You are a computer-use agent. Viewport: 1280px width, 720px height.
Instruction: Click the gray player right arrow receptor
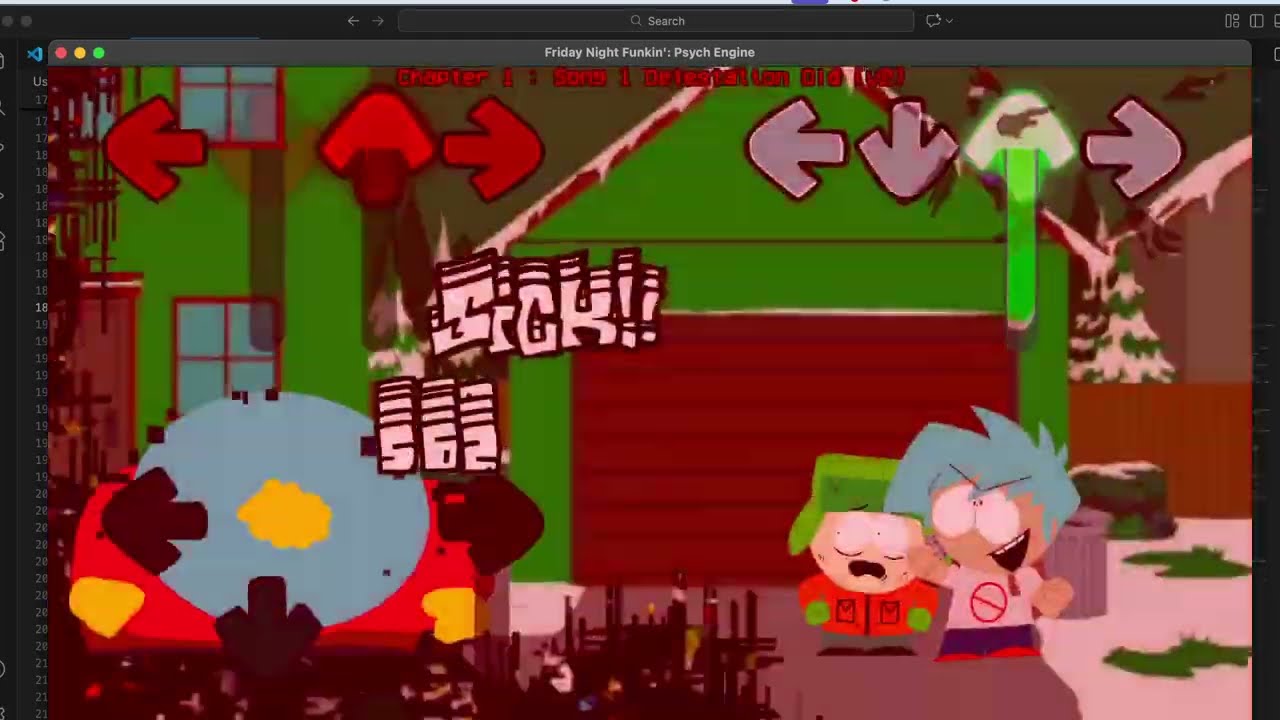[x=1134, y=148]
